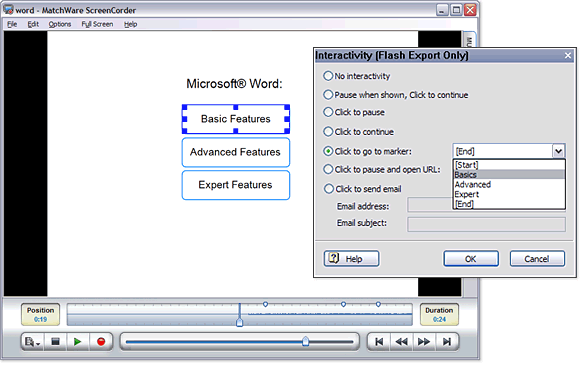This screenshot has height=365, width=582.
Task: Click the fast-forward double-arrow button
Action: click(x=424, y=342)
